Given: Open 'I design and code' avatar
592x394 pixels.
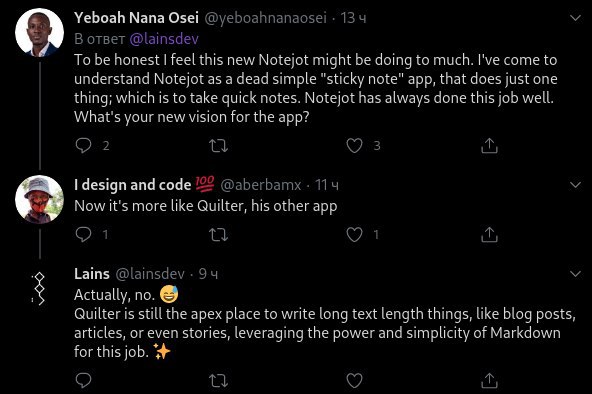Looking at the screenshot, I should [x=39, y=199].
